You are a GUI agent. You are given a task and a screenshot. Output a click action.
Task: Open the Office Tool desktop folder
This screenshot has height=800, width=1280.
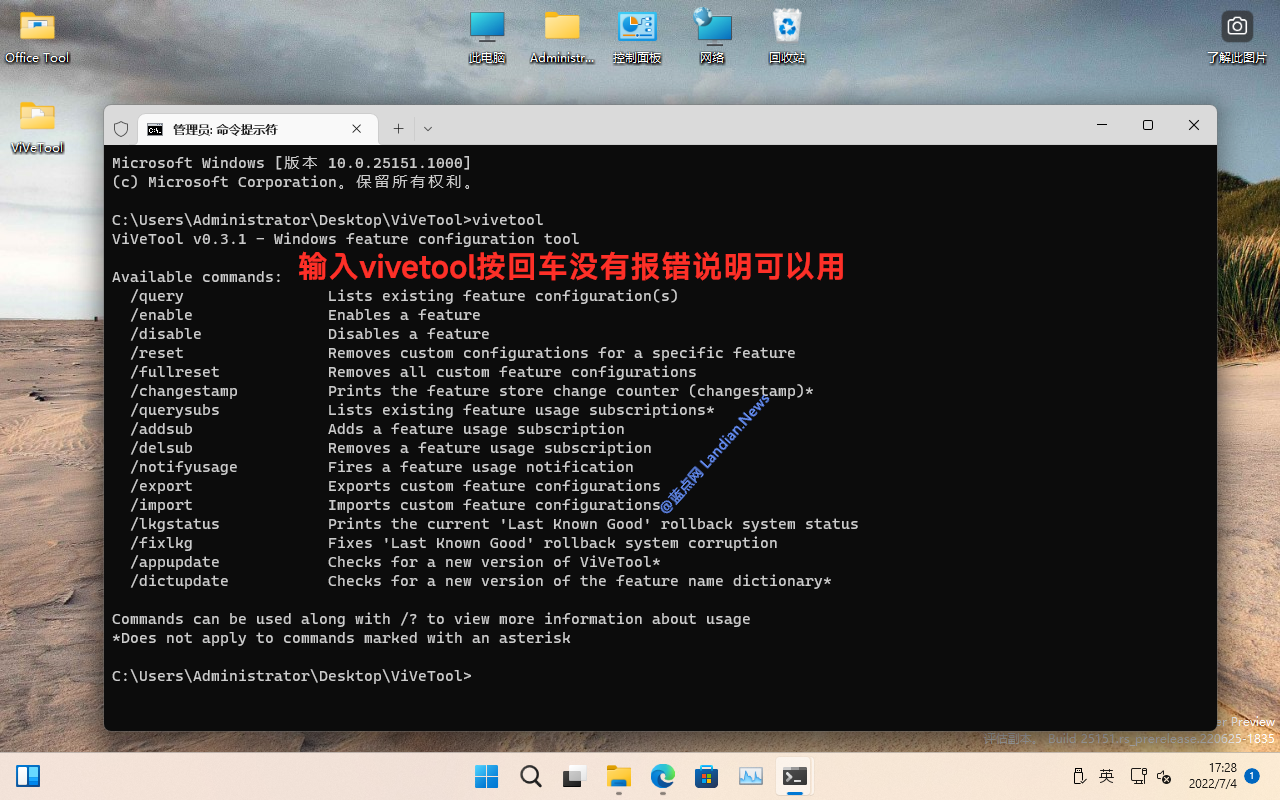click(37, 37)
